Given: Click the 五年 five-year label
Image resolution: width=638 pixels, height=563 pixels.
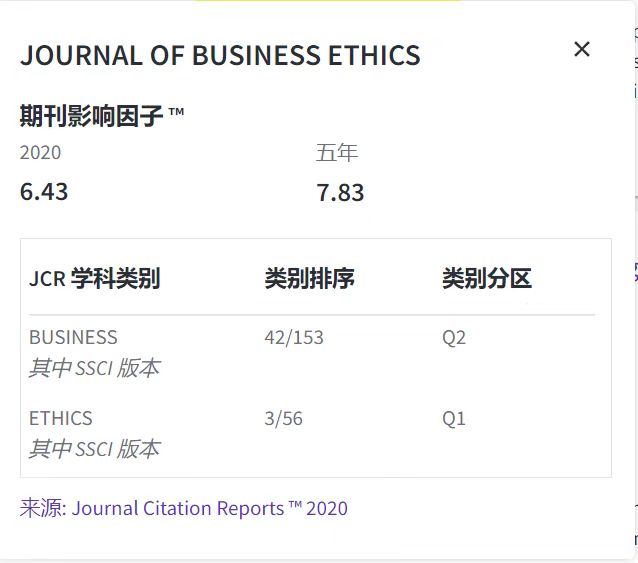Looking at the screenshot, I should [337, 153].
